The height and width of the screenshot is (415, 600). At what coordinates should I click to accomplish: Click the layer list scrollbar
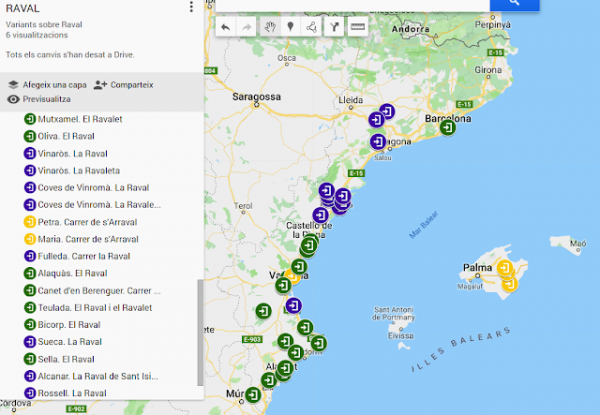200,332
